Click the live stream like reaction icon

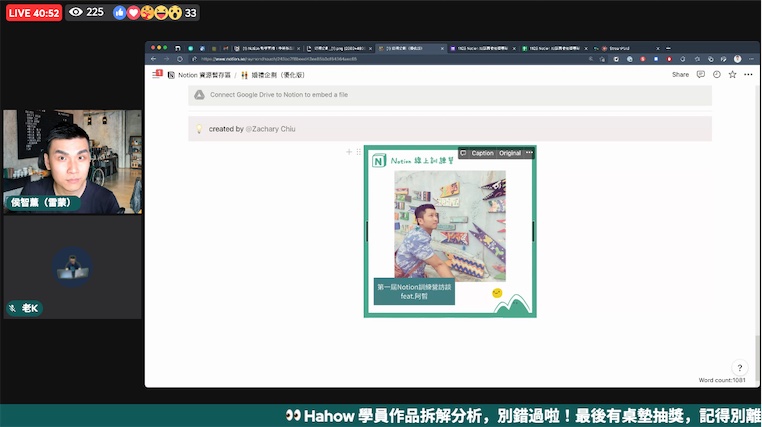pyautogui.click(x=120, y=13)
